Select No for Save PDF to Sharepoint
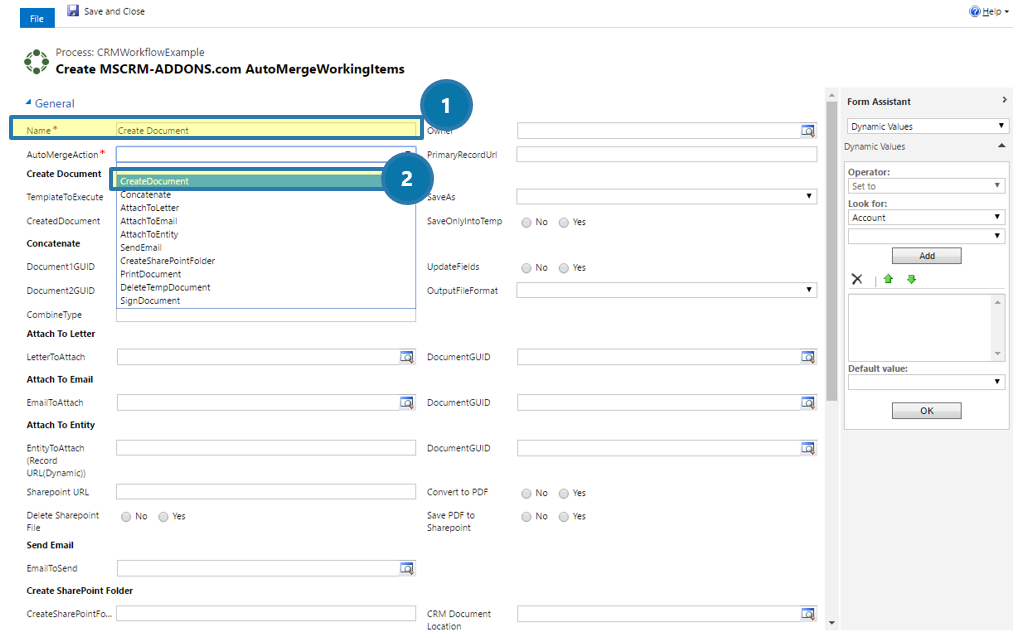The image size is (1021, 638). 526,517
